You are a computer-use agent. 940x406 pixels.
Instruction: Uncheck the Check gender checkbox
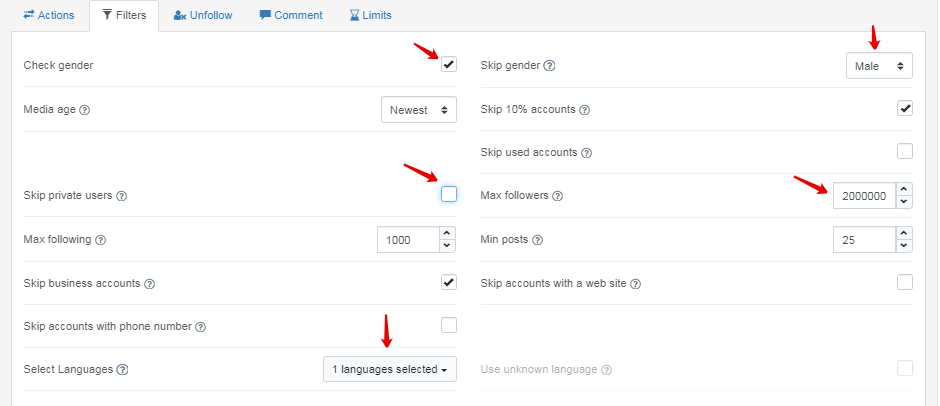click(449, 65)
